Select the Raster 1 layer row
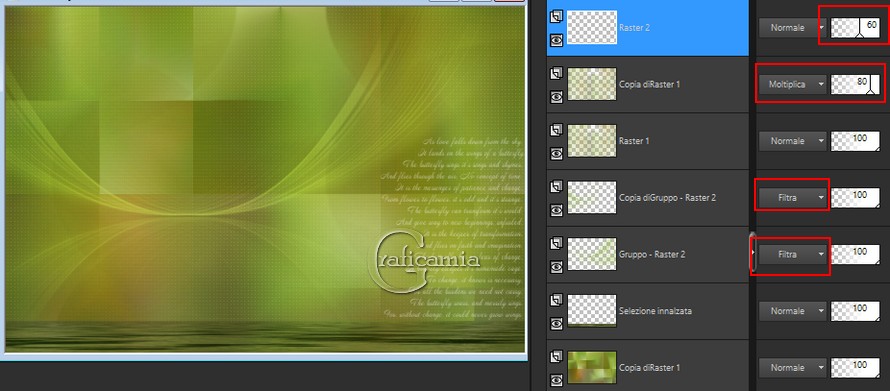The width and height of the screenshot is (890, 391). 648,141
